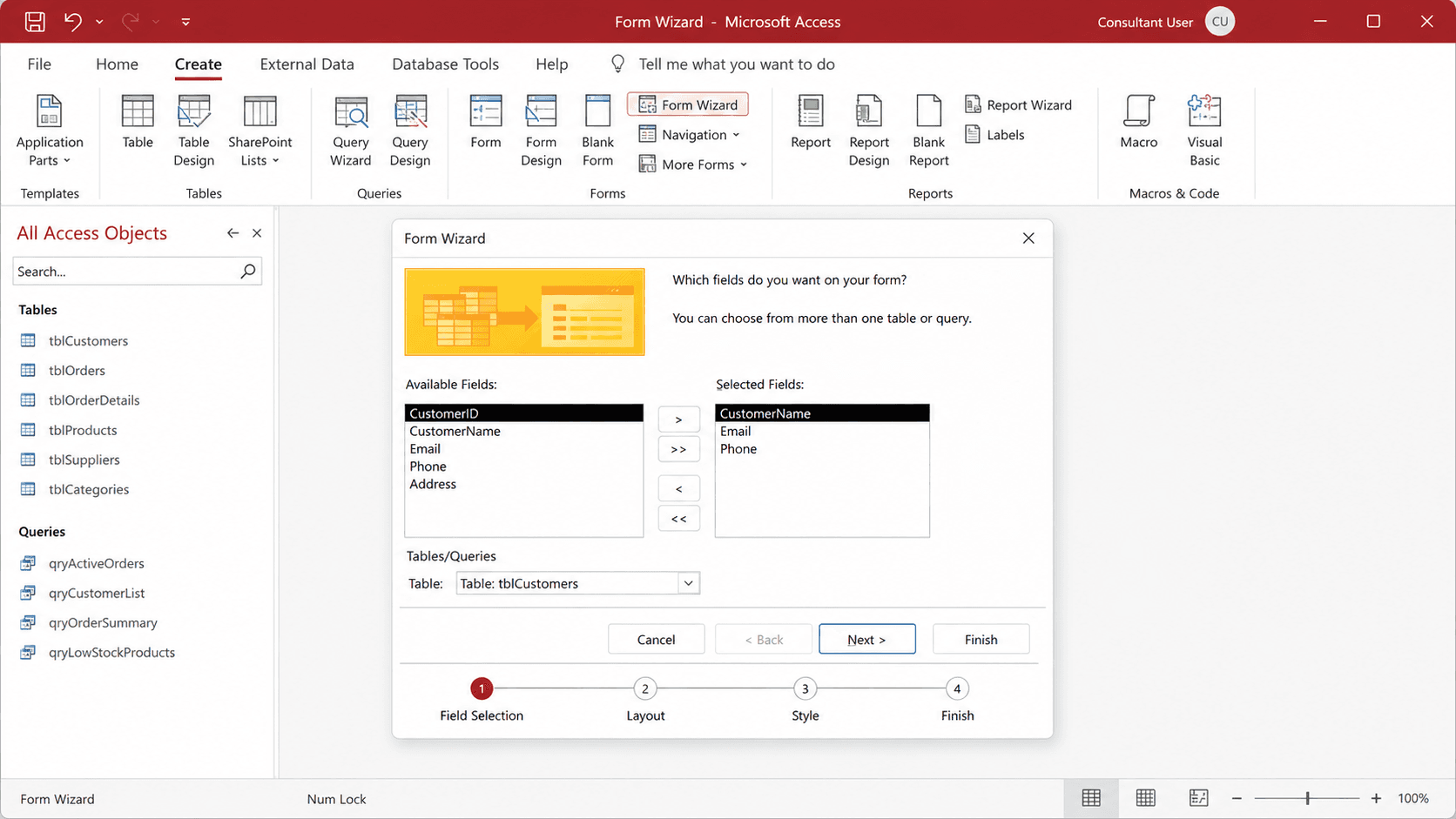Open the Tables/Queries combo box
The height and width of the screenshot is (819, 1456).
pos(578,583)
